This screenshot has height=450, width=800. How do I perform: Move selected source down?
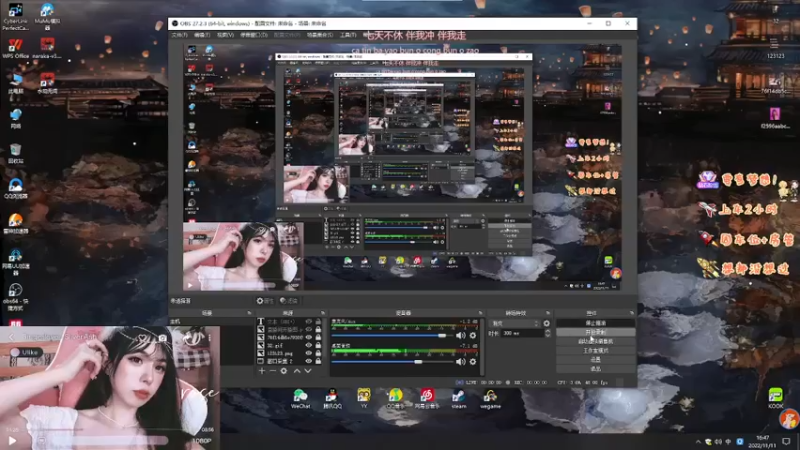click(308, 371)
